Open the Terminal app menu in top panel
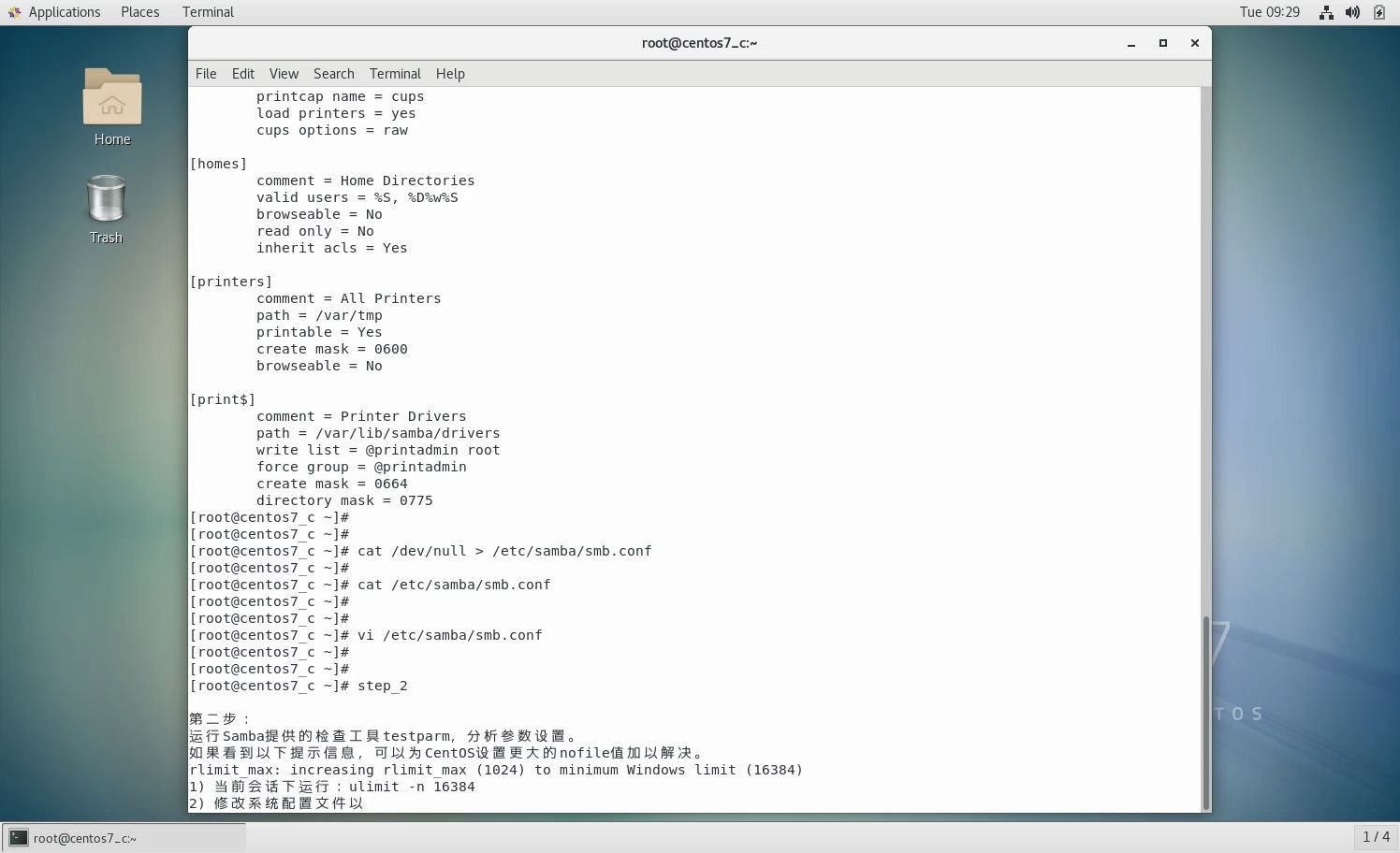This screenshot has width=1400, height=853. click(x=208, y=12)
